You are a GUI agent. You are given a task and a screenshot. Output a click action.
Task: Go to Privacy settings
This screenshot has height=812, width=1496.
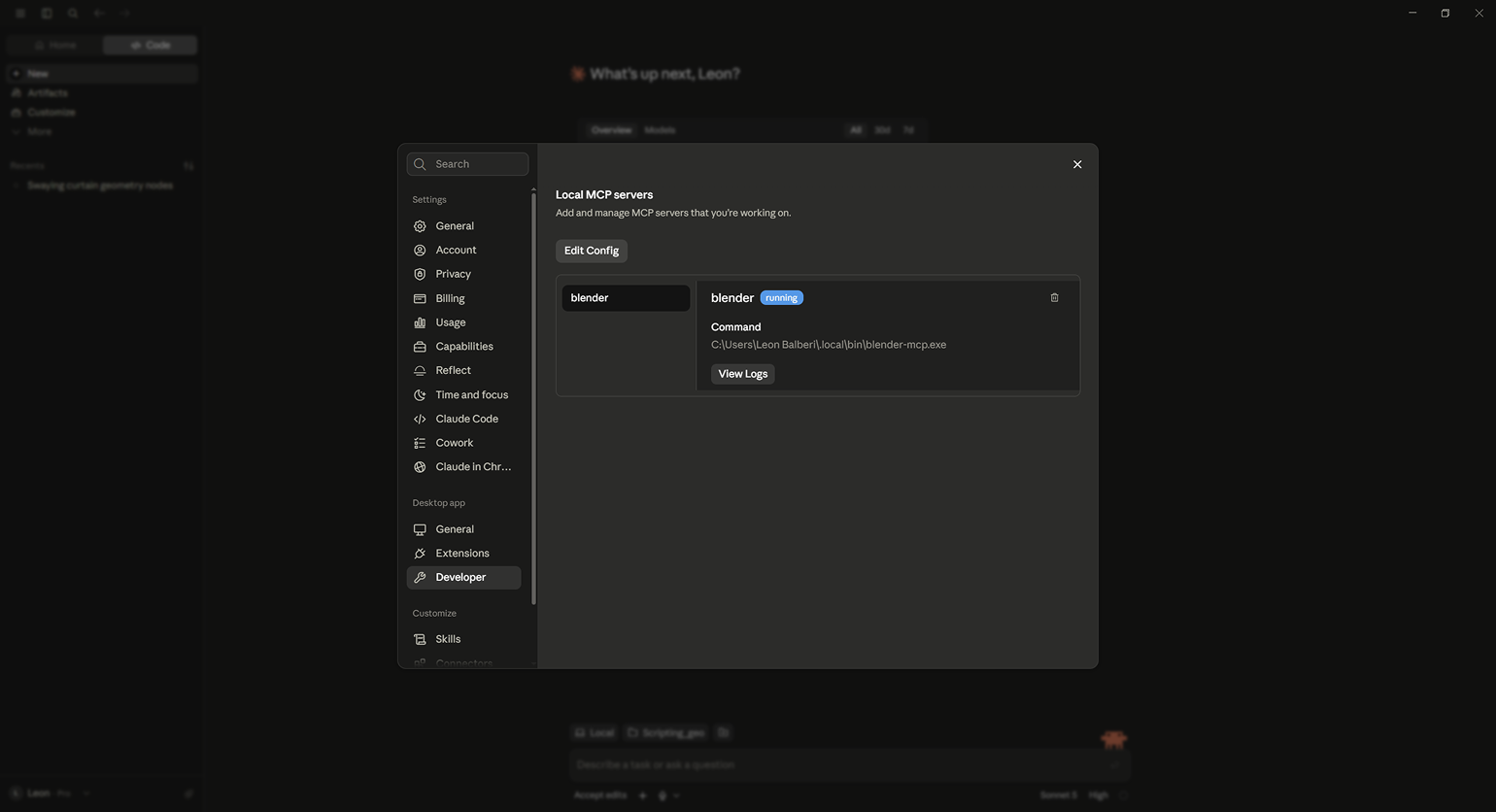coord(464,274)
